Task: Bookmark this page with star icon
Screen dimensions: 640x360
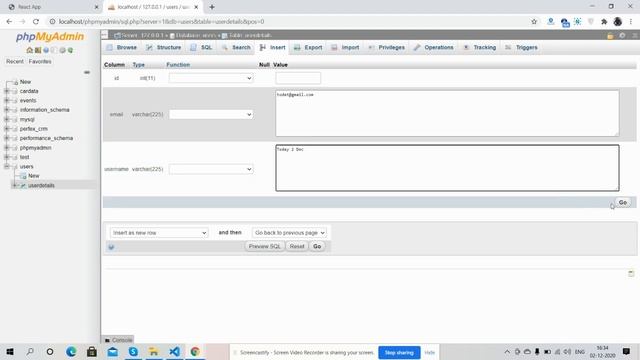Action: point(534,22)
